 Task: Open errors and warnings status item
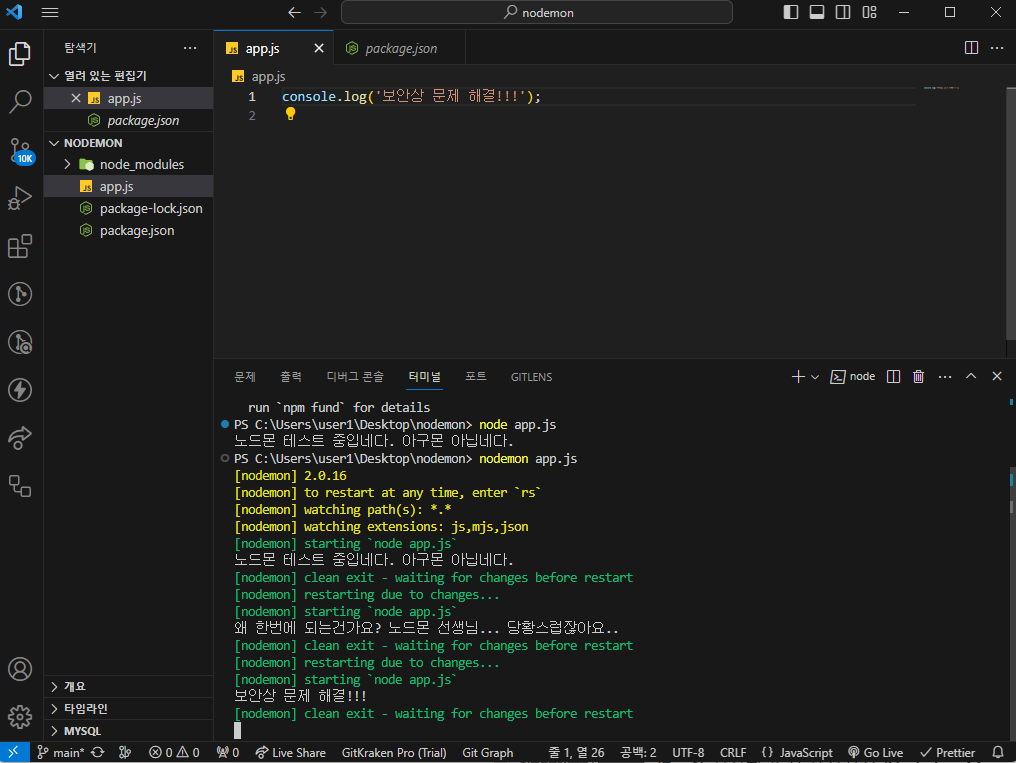(174, 753)
